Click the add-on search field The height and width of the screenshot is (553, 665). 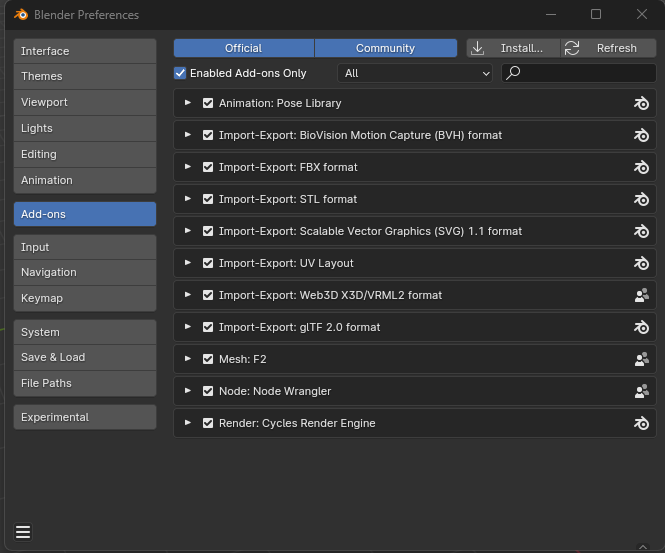pyautogui.click(x=579, y=73)
